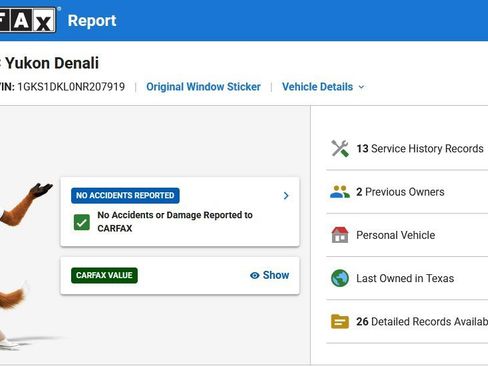Click the house personal vehicle icon
Viewport: 488px width, 366px height.
pyautogui.click(x=340, y=235)
